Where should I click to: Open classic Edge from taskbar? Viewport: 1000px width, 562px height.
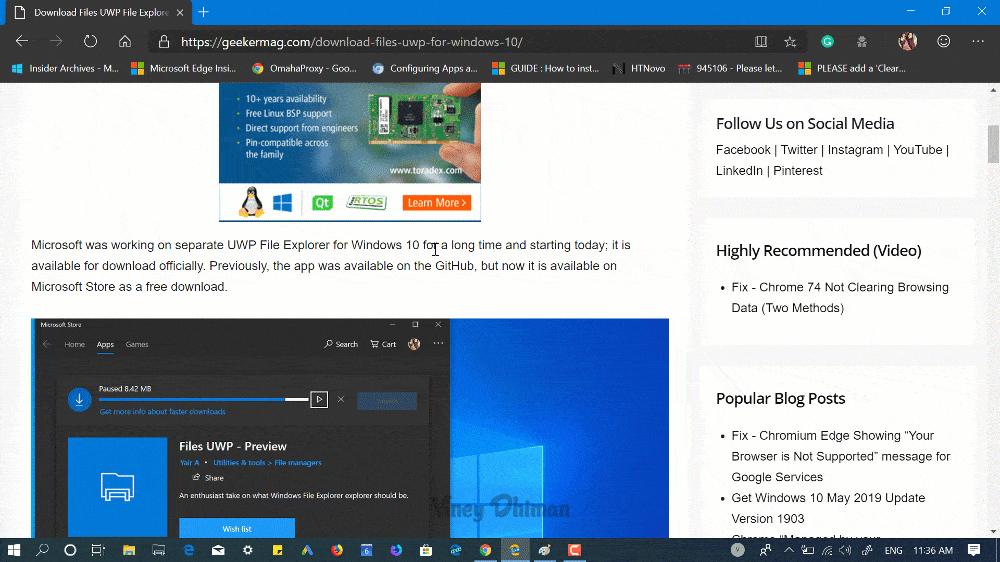[189, 550]
